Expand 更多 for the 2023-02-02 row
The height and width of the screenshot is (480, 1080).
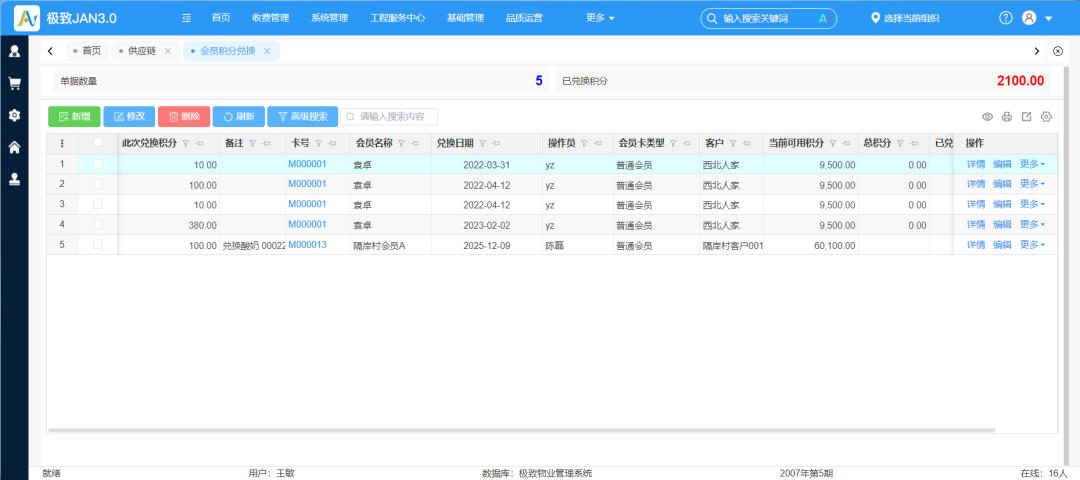pyautogui.click(x=1032, y=225)
